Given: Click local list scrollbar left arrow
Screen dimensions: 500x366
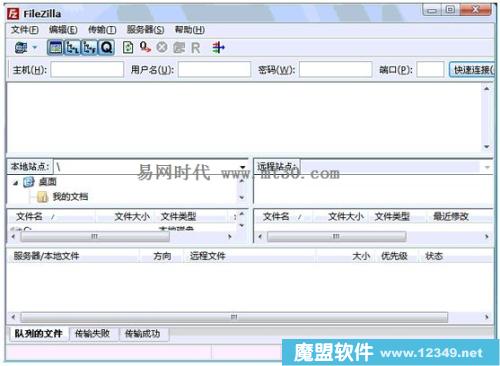Looking at the screenshot, I should (13, 237).
